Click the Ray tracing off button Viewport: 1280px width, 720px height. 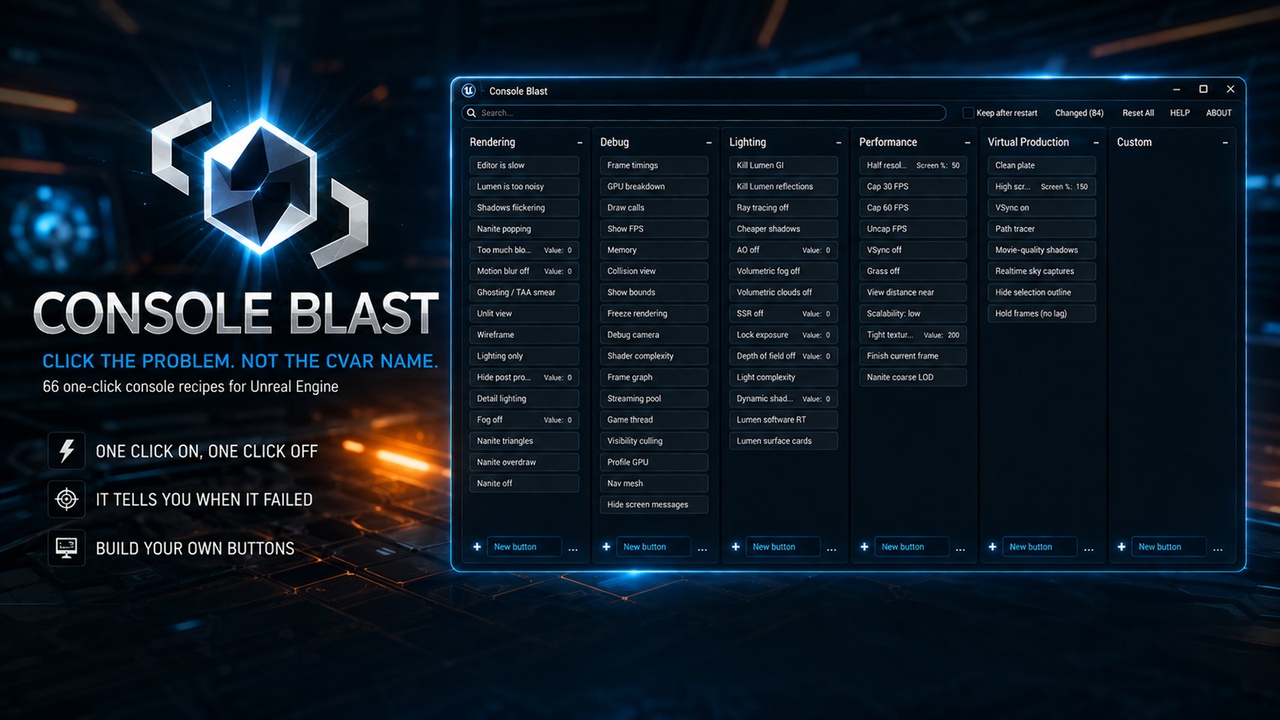coord(783,207)
